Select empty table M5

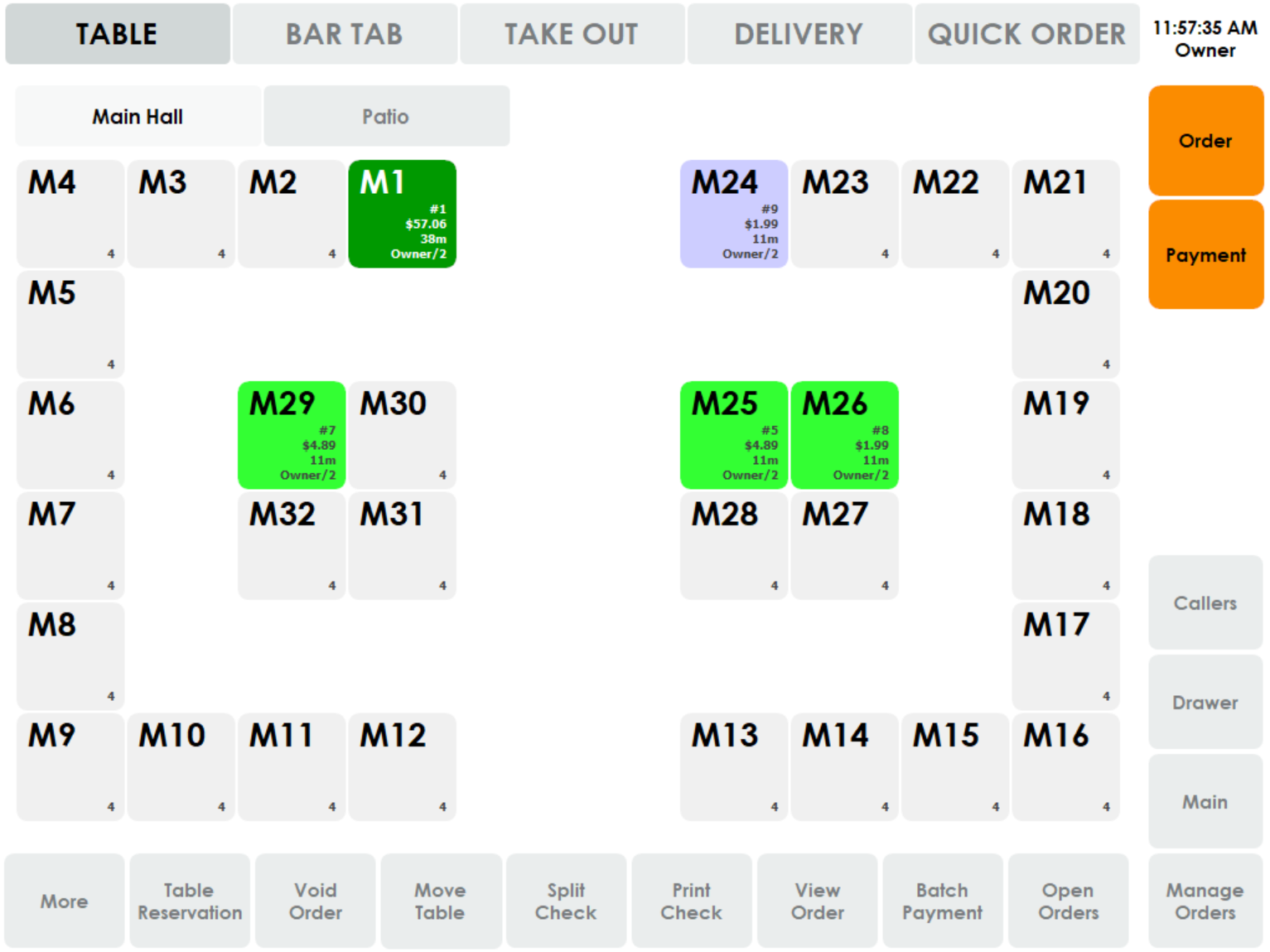pos(70,325)
